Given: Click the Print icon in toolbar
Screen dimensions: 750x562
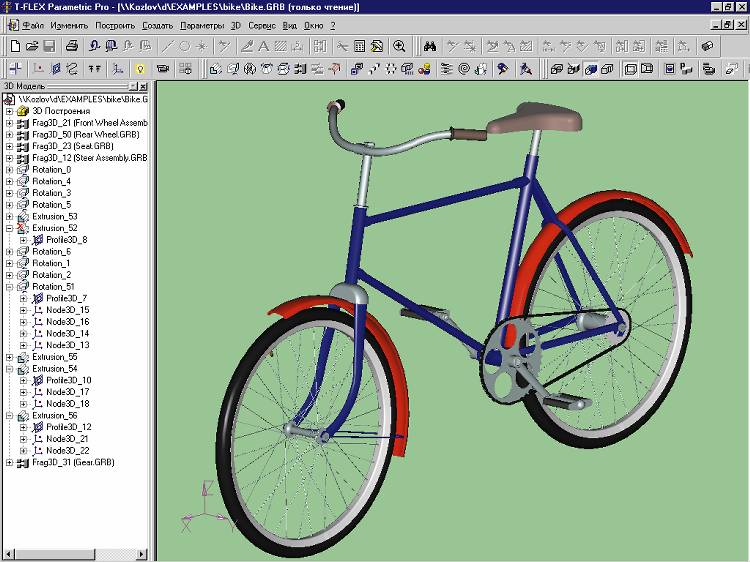Looking at the screenshot, I should (x=72, y=46).
